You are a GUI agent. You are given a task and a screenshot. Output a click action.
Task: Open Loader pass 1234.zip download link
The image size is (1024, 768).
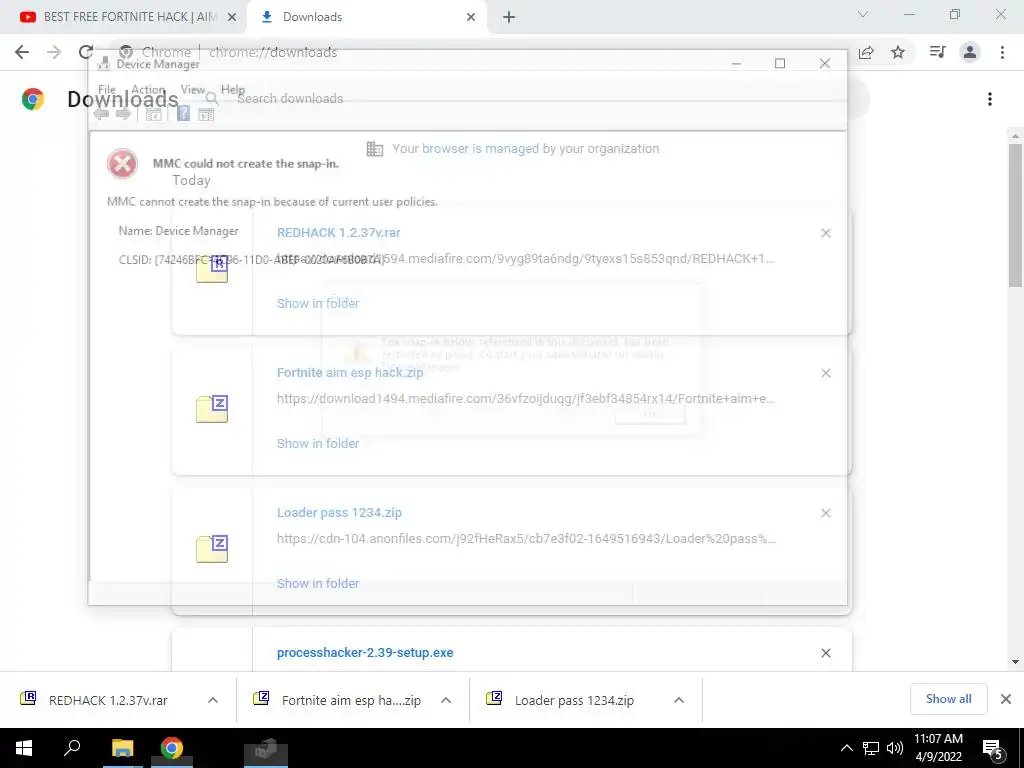click(x=339, y=513)
